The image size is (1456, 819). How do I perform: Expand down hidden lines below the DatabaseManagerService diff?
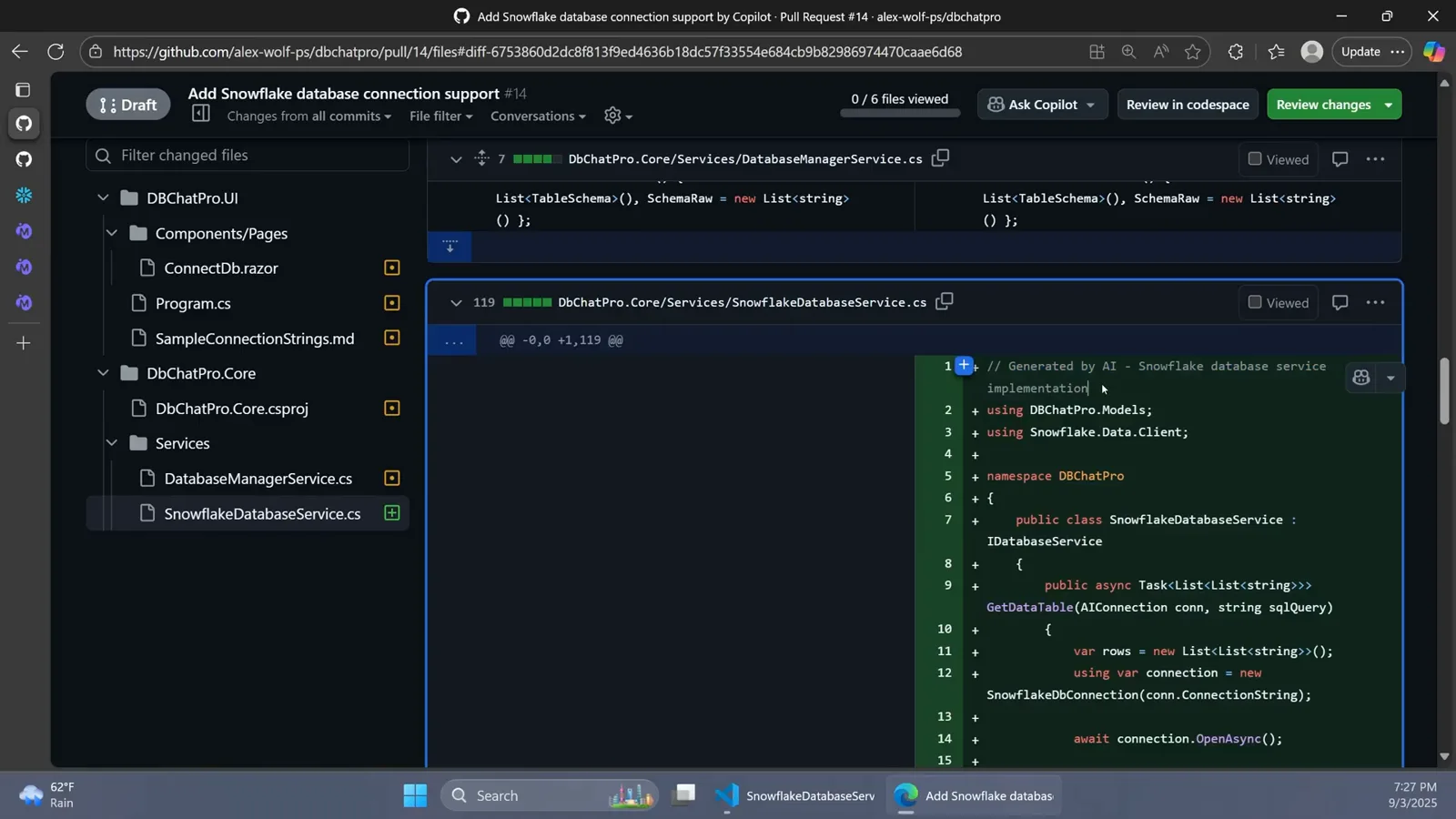coord(450,247)
